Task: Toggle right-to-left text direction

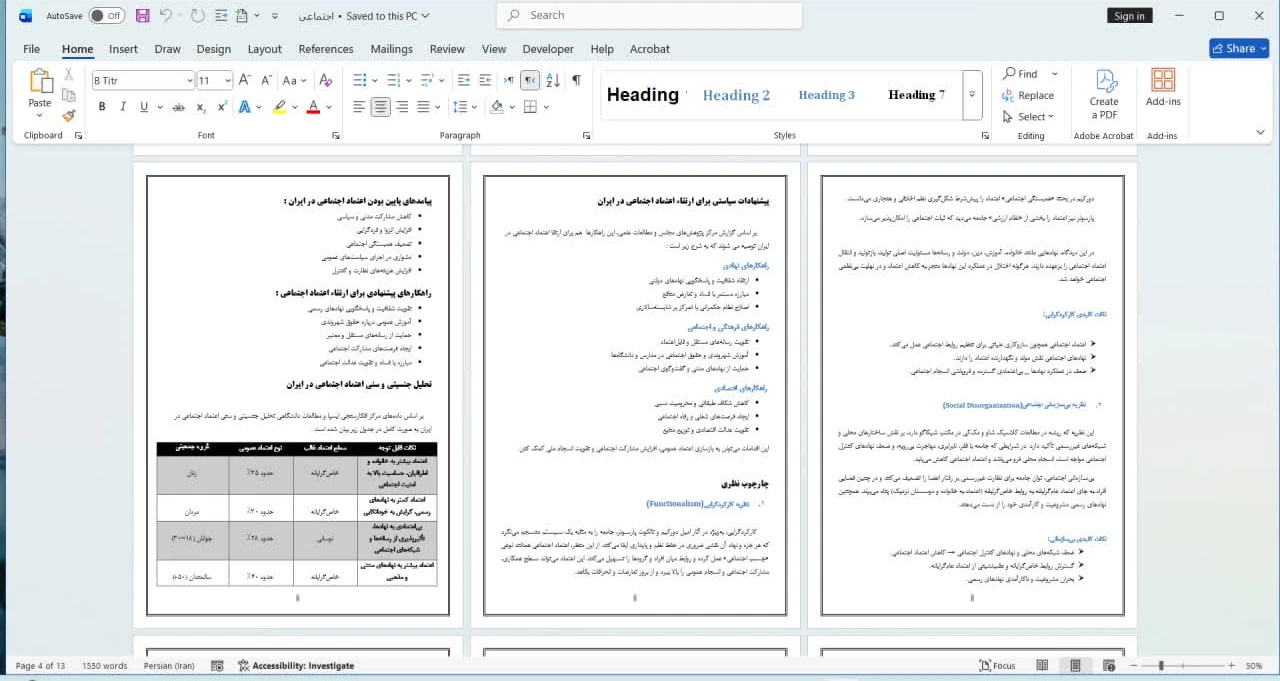Action: (x=530, y=81)
